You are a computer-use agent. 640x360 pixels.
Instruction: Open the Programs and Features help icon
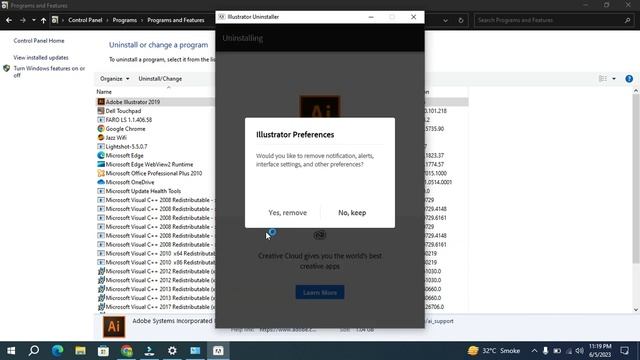(629, 79)
